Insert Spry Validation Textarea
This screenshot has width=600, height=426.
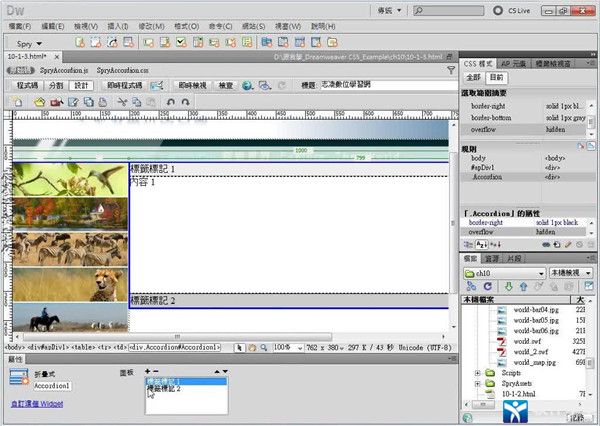(x=165, y=42)
